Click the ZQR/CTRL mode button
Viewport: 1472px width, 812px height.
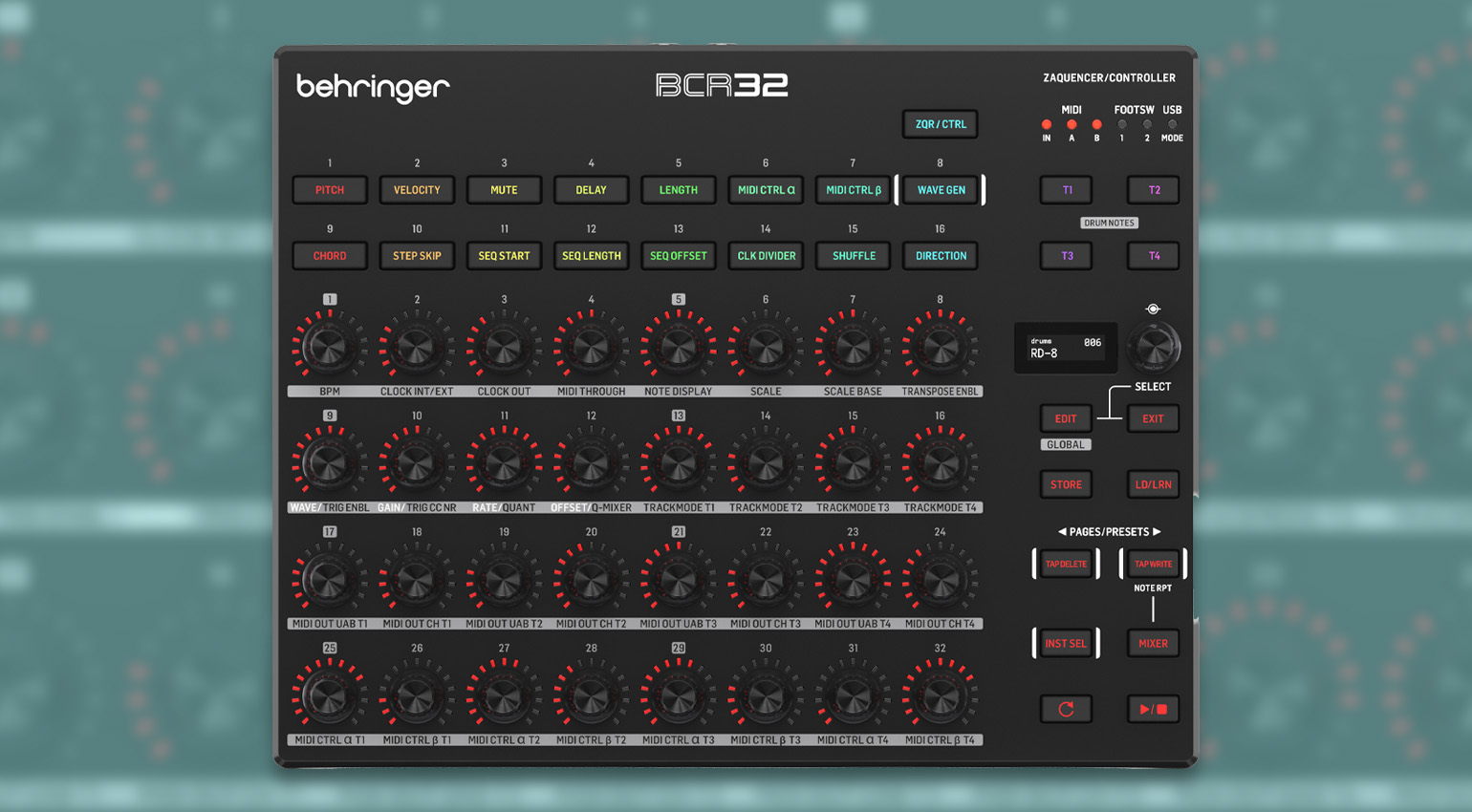click(941, 124)
